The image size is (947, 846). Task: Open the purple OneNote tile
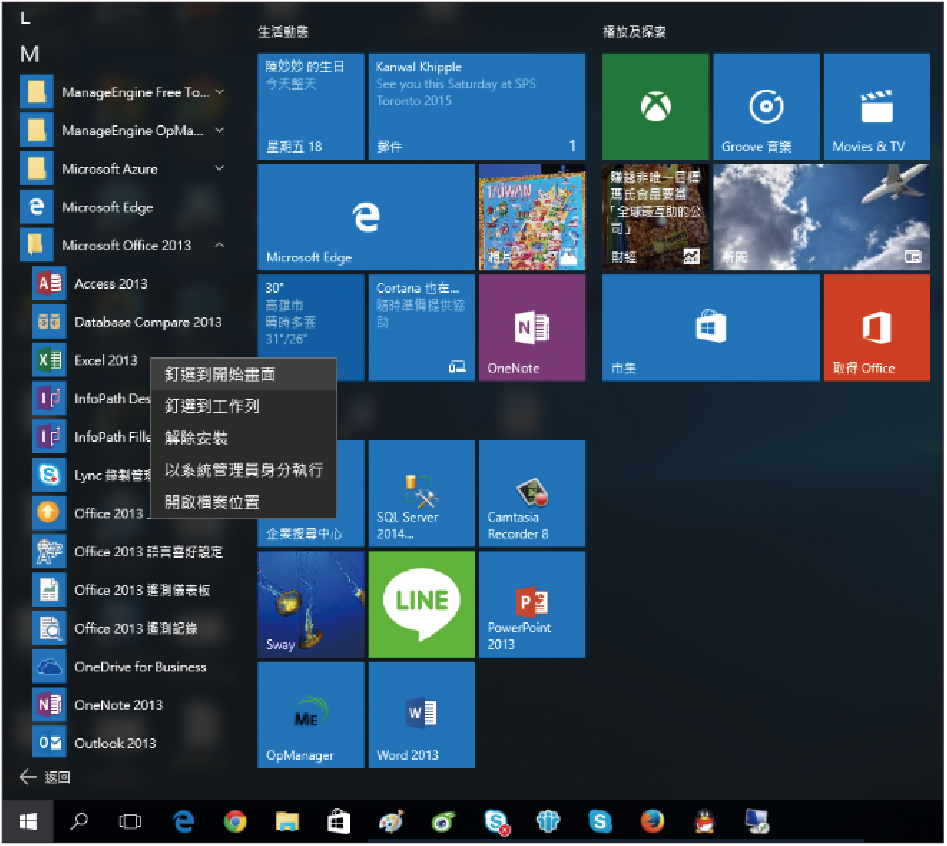(x=531, y=327)
